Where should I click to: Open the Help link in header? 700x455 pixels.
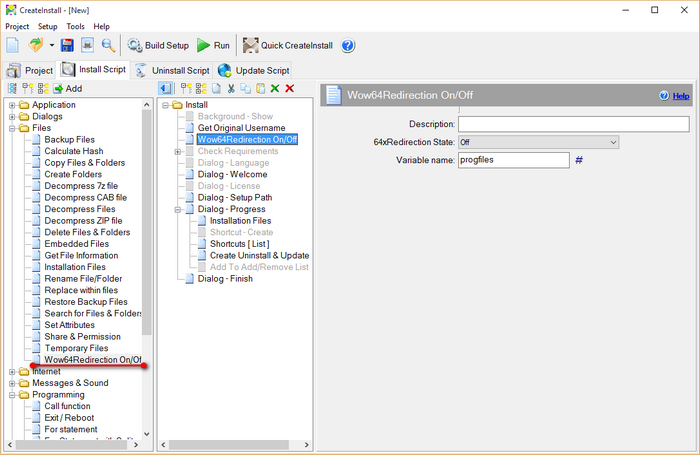tap(681, 96)
